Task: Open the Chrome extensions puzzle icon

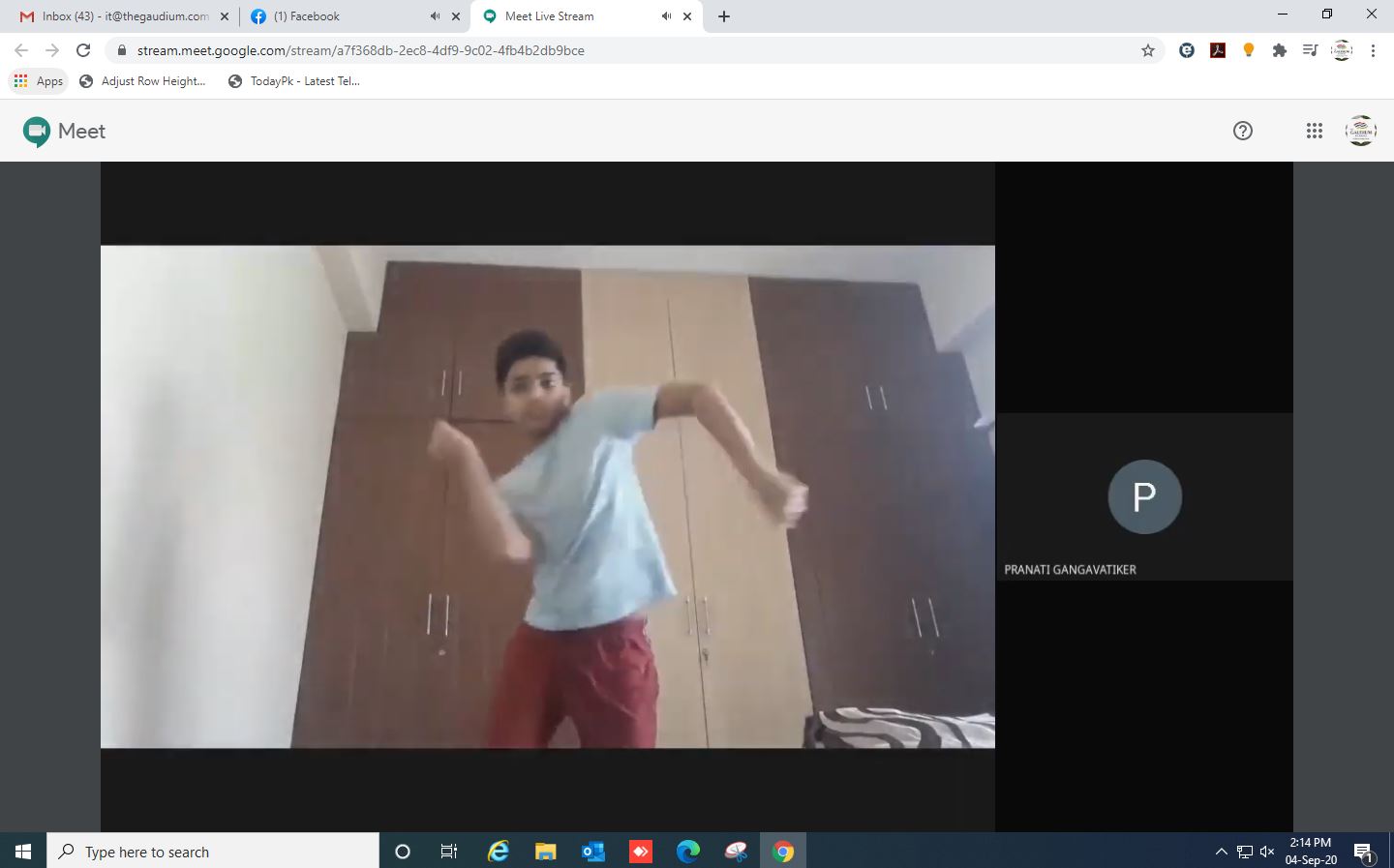Action: (x=1280, y=50)
